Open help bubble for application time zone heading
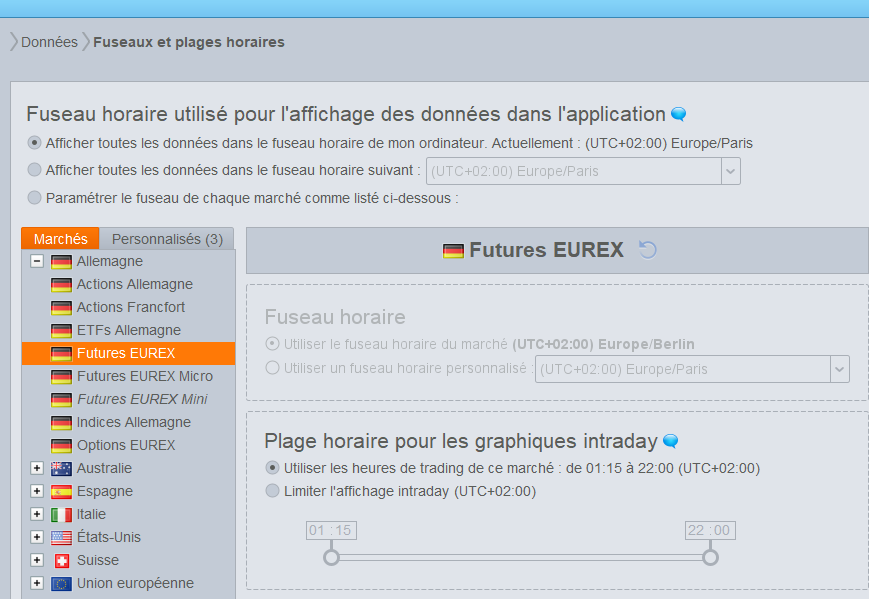Viewport: 869px width, 599px height. 678,114
